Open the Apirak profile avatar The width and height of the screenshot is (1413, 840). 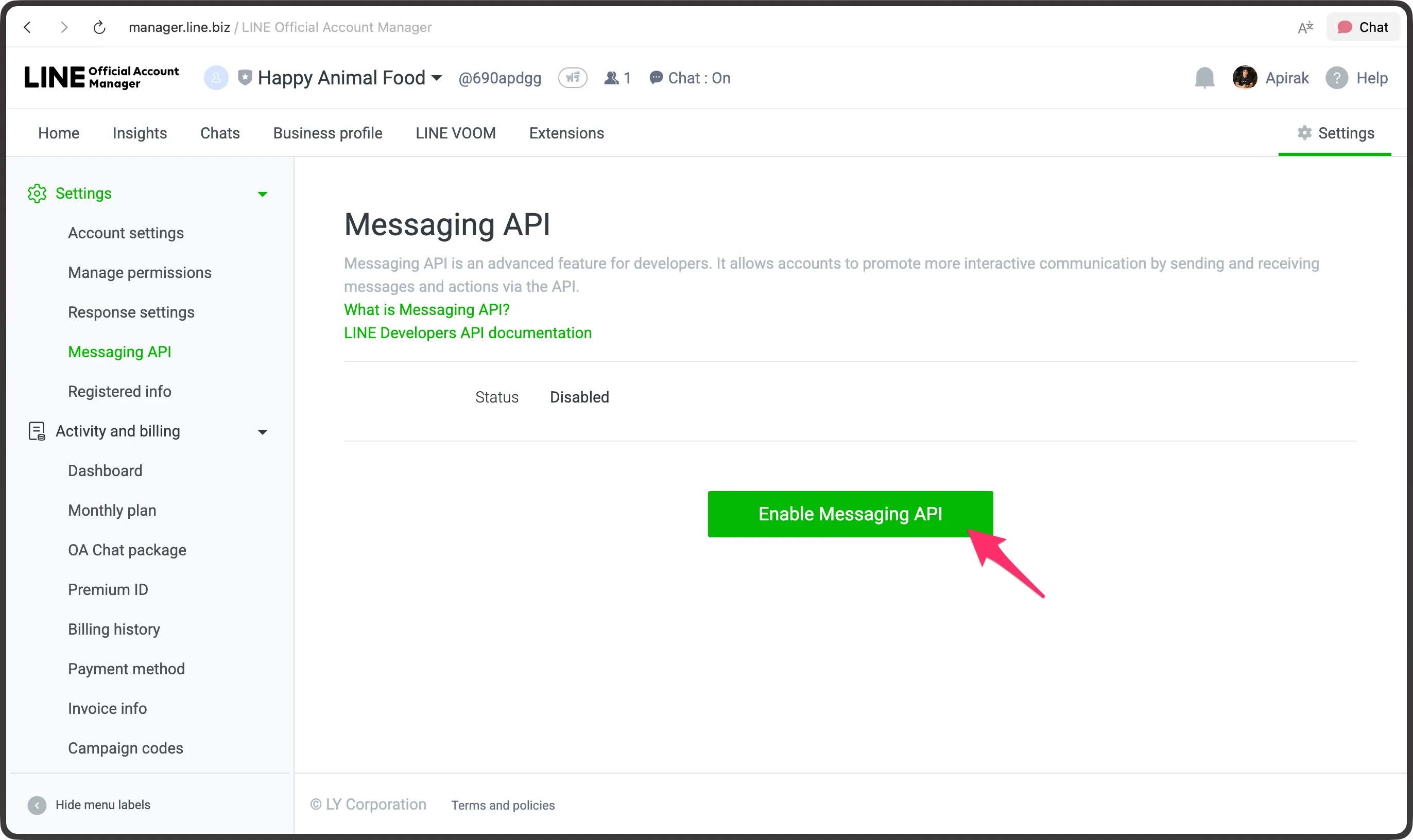pyautogui.click(x=1244, y=78)
